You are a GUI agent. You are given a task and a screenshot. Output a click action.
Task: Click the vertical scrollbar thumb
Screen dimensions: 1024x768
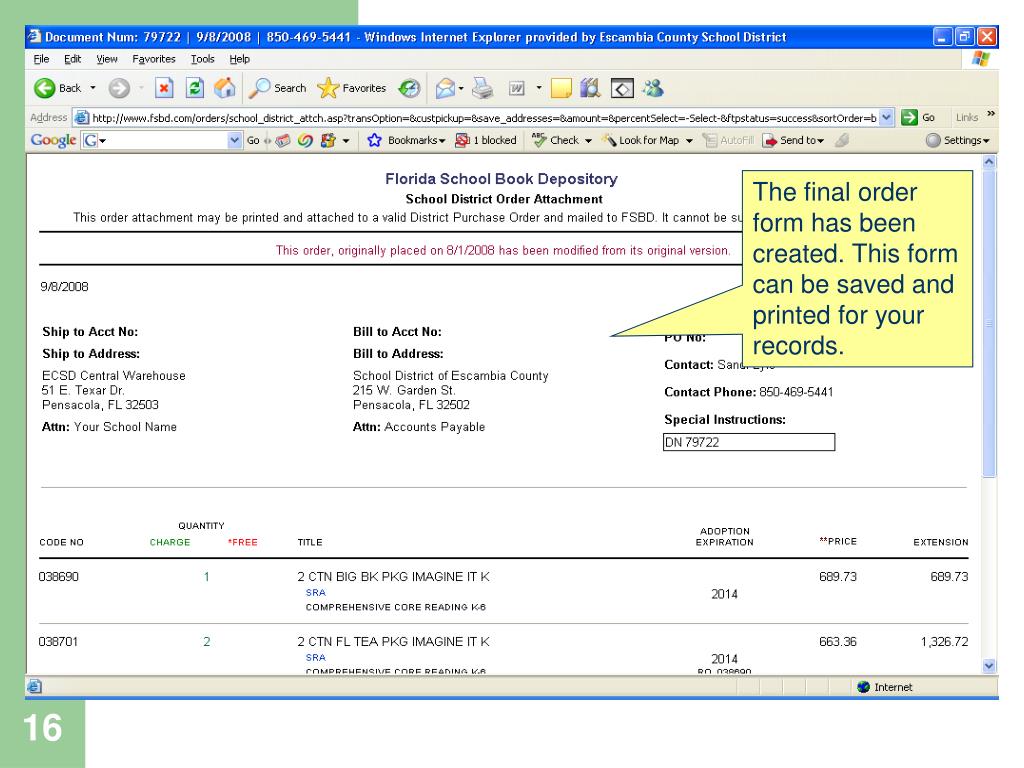(989, 323)
